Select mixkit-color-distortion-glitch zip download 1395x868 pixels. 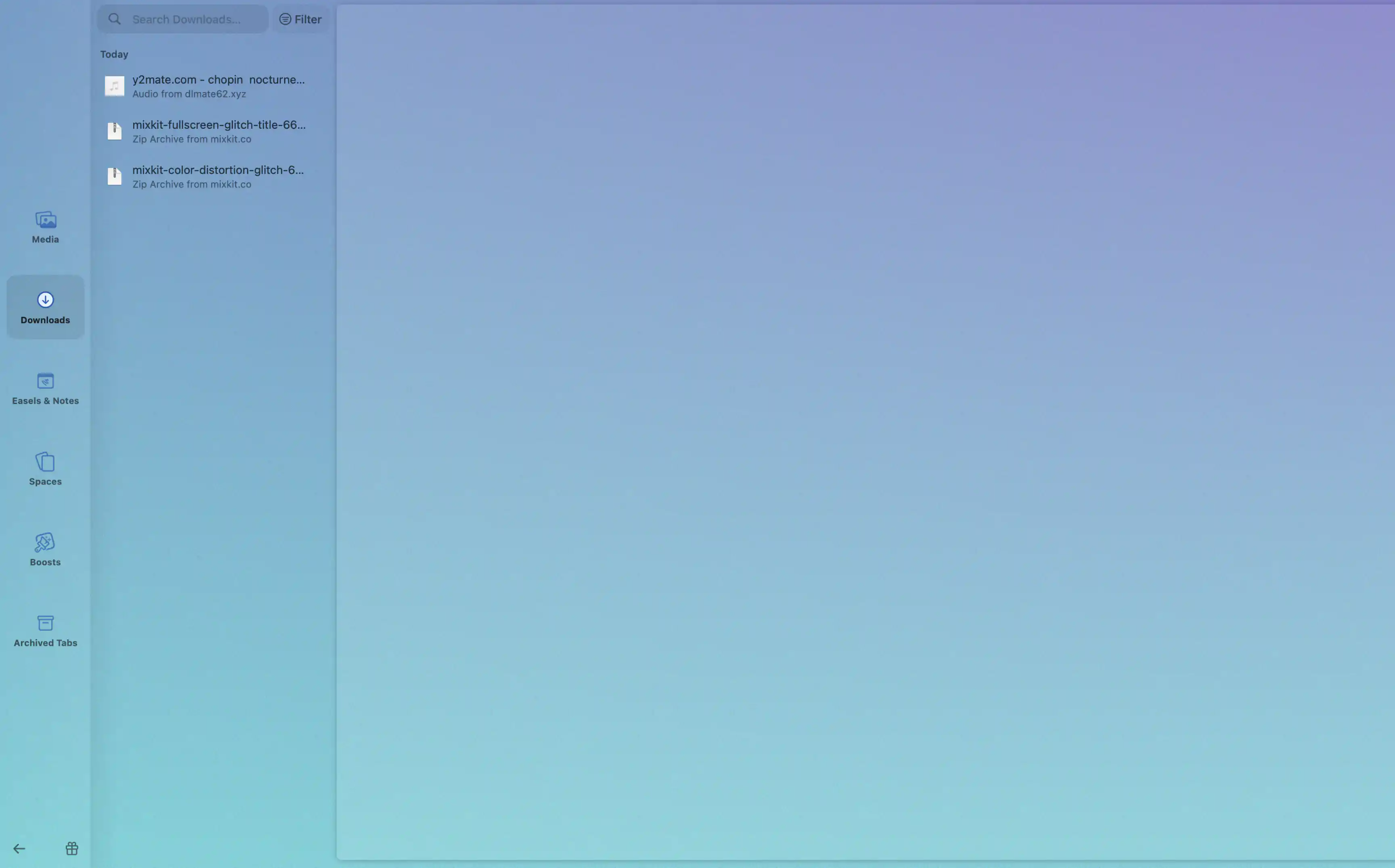(218, 177)
